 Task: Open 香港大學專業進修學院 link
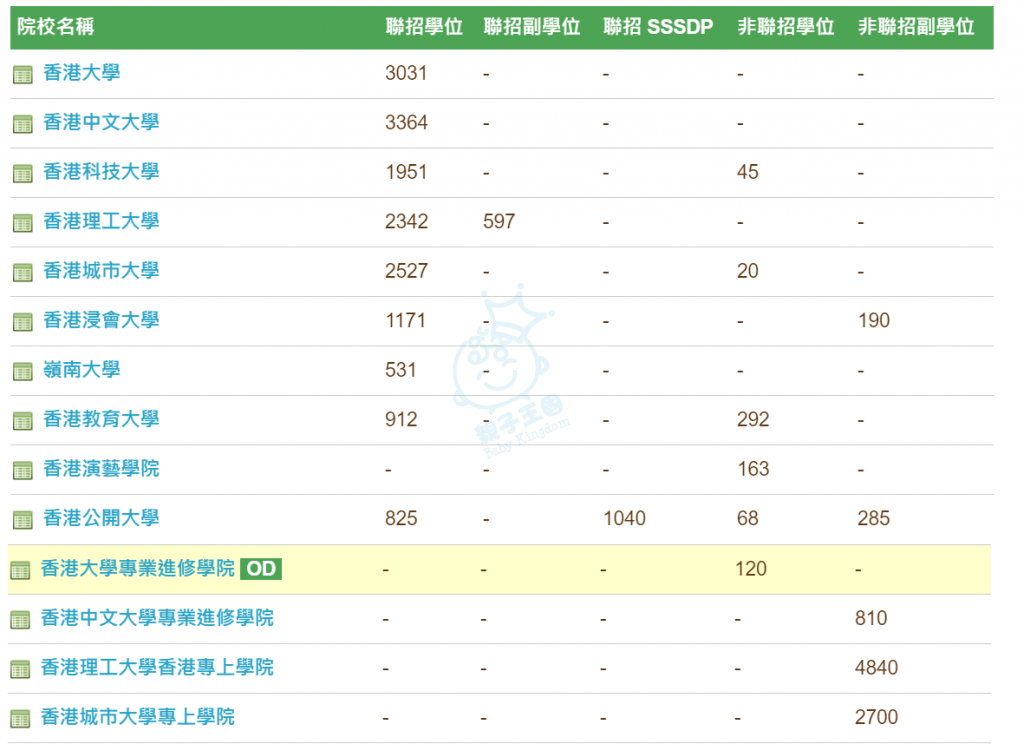point(137,568)
